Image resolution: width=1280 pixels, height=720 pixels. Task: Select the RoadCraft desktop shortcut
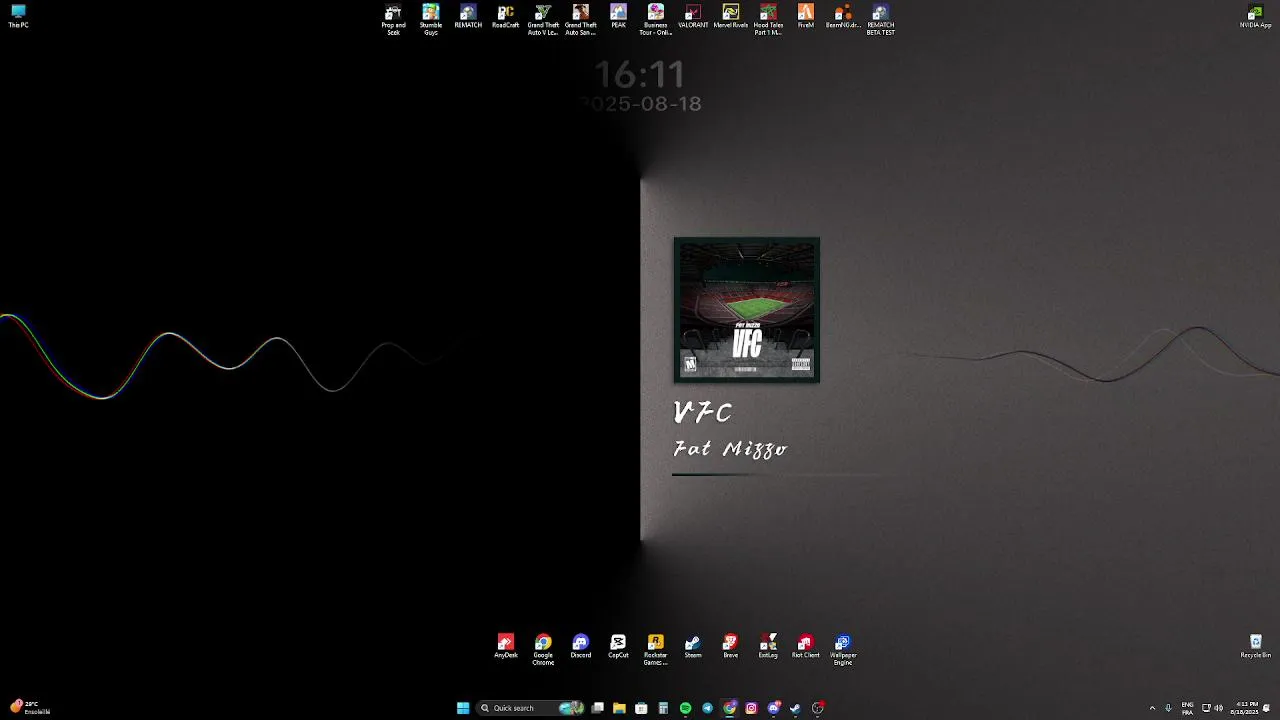pos(506,17)
